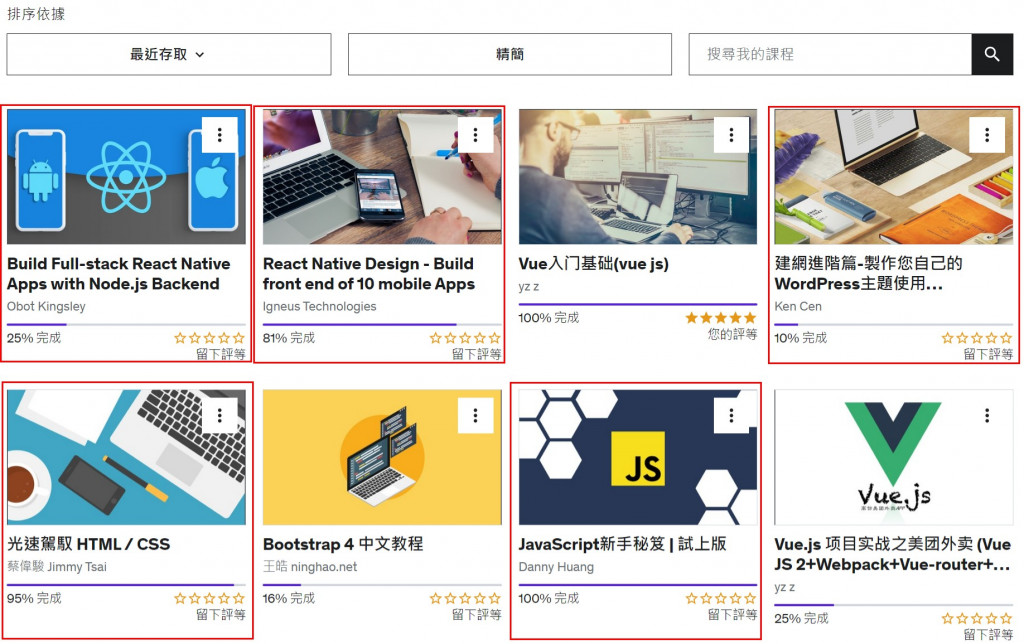Open course title JavaScript新手秘笈 | 試上版

[x=622, y=544]
